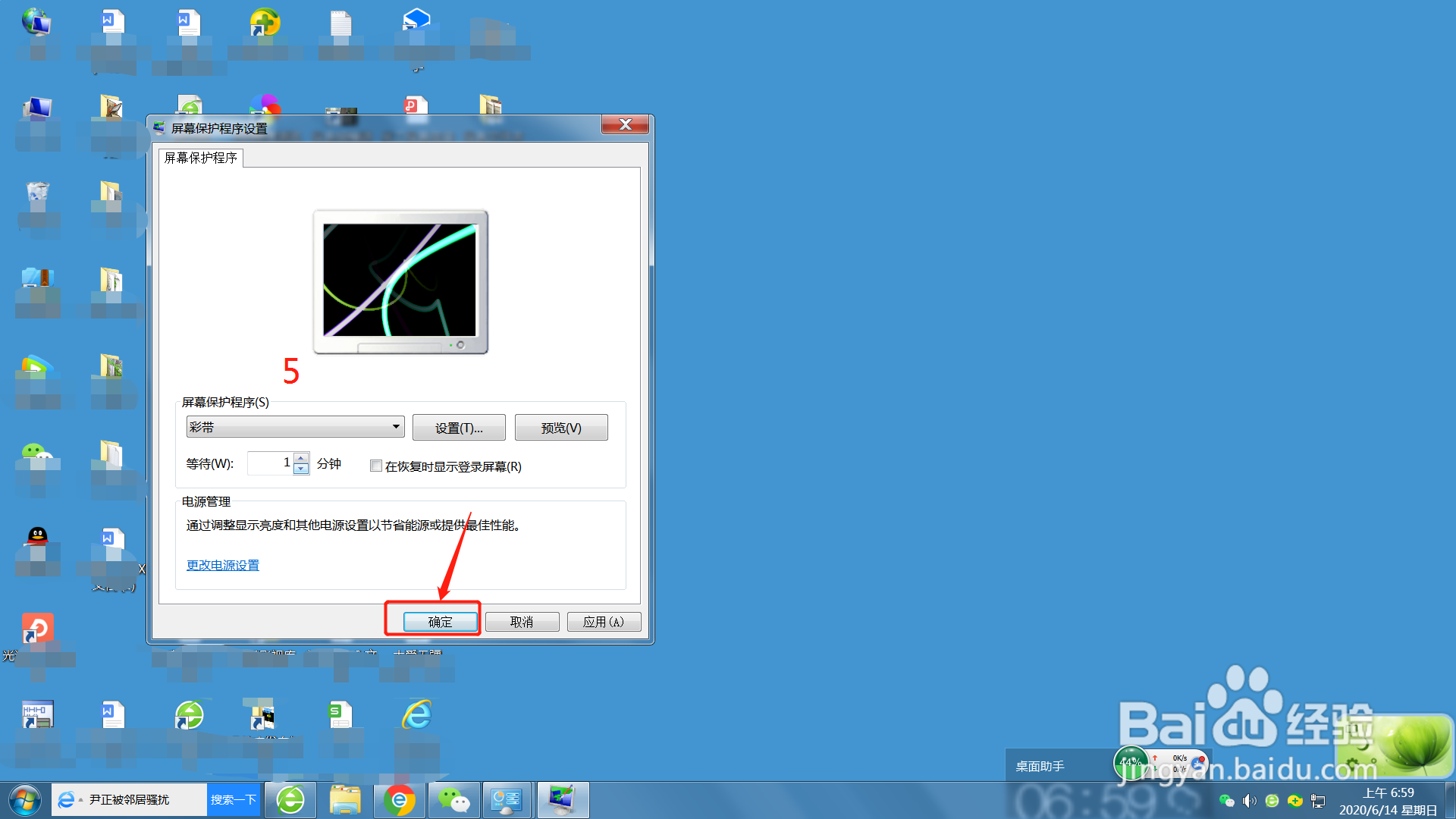
Task: Click the network connection tray icon
Action: tap(1318, 801)
